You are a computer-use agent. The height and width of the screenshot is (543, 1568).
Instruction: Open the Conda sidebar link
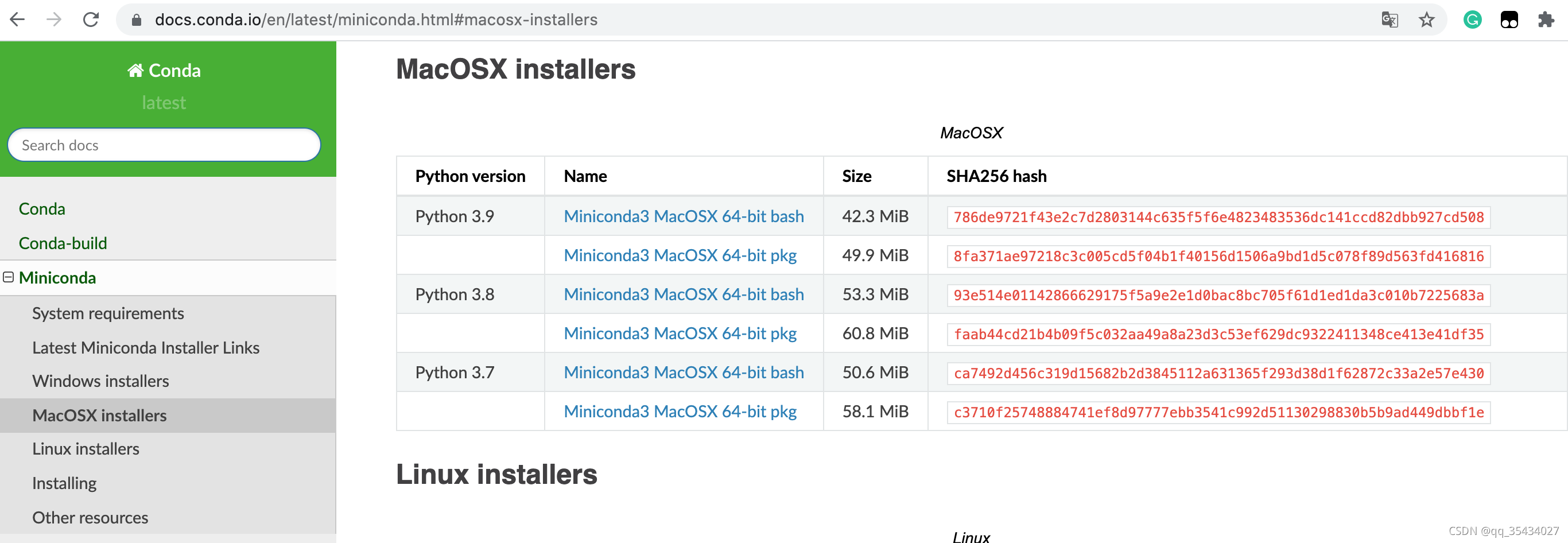[42, 209]
